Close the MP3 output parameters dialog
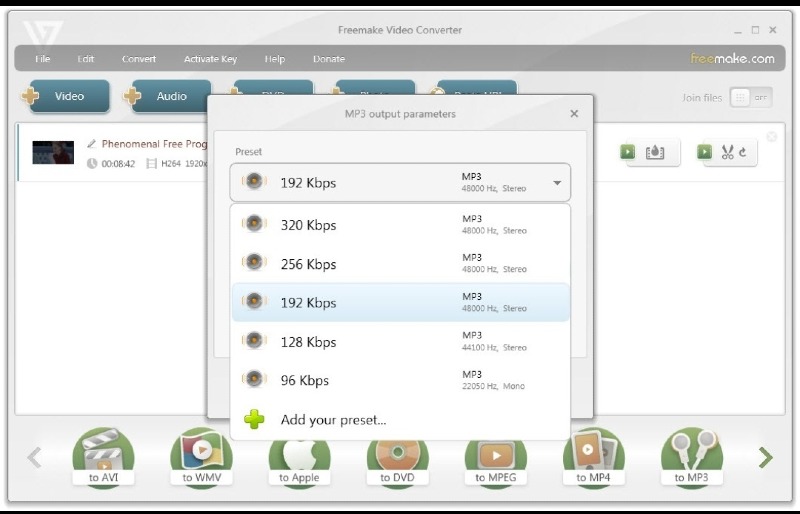 574,113
